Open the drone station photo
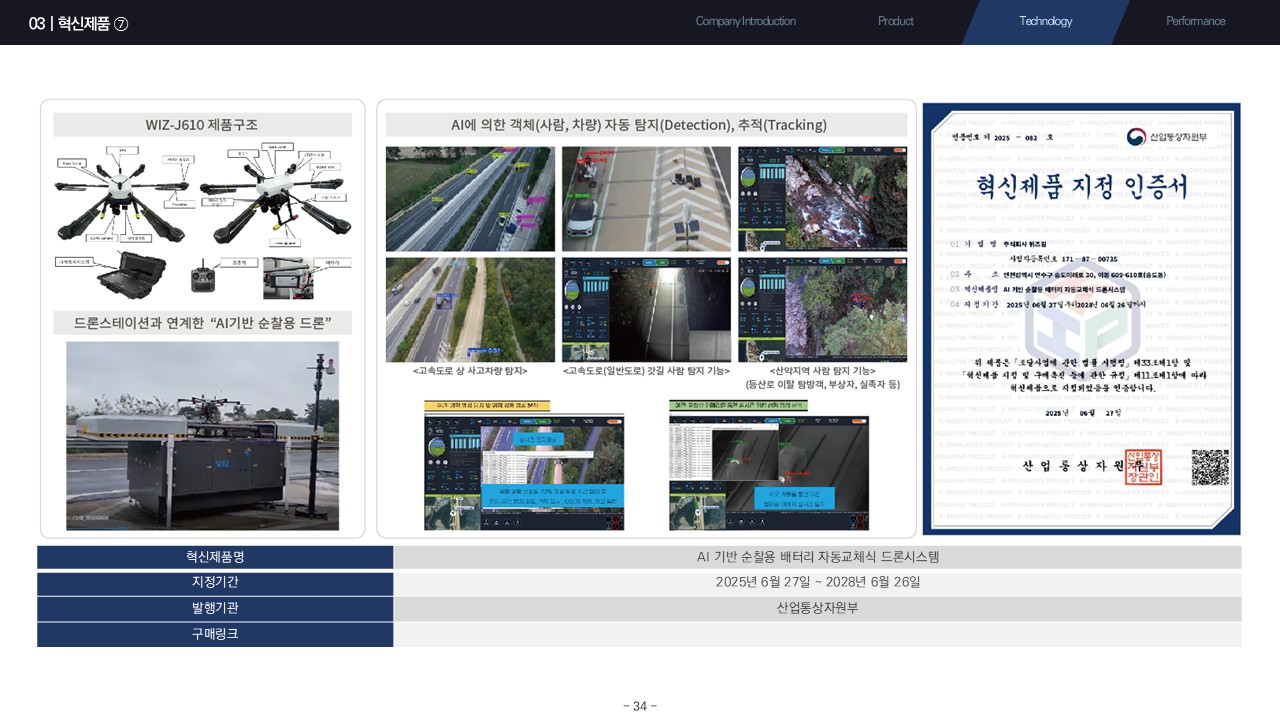The height and width of the screenshot is (720, 1280). pyautogui.click(x=202, y=436)
